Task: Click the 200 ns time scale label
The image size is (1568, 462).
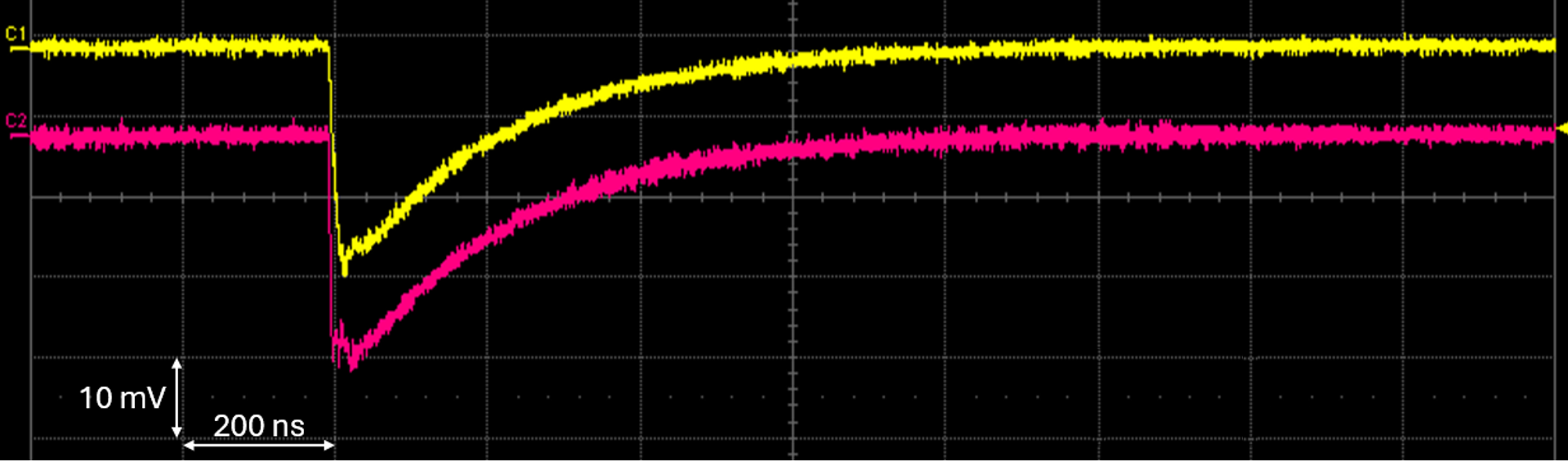Action: coord(258,426)
